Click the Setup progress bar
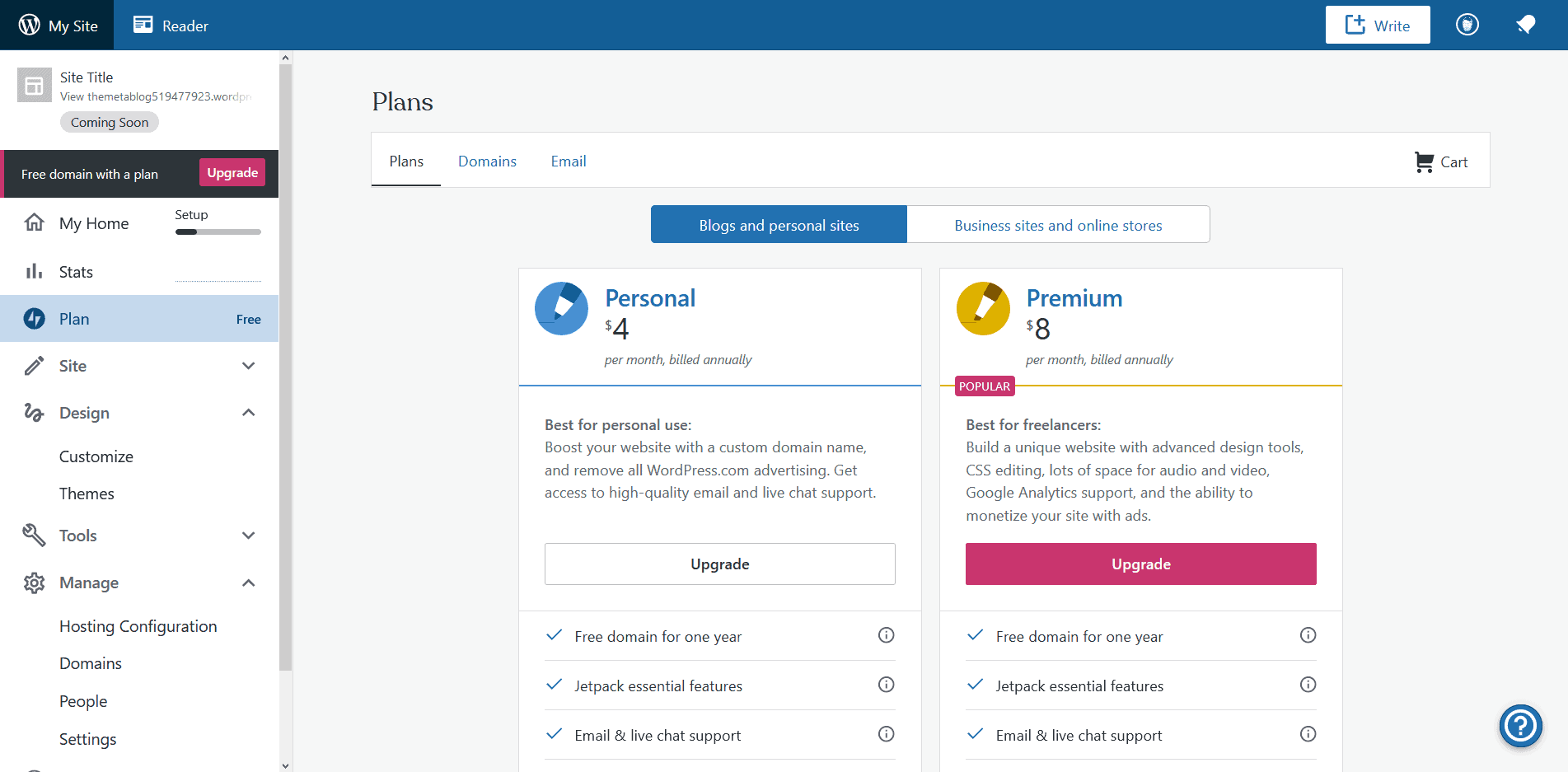Viewport: 1568px width, 772px height. pyautogui.click(x=218, y=232)
